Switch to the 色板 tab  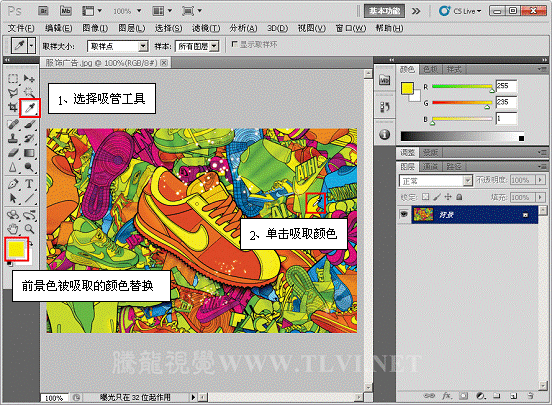coord(430,69)
